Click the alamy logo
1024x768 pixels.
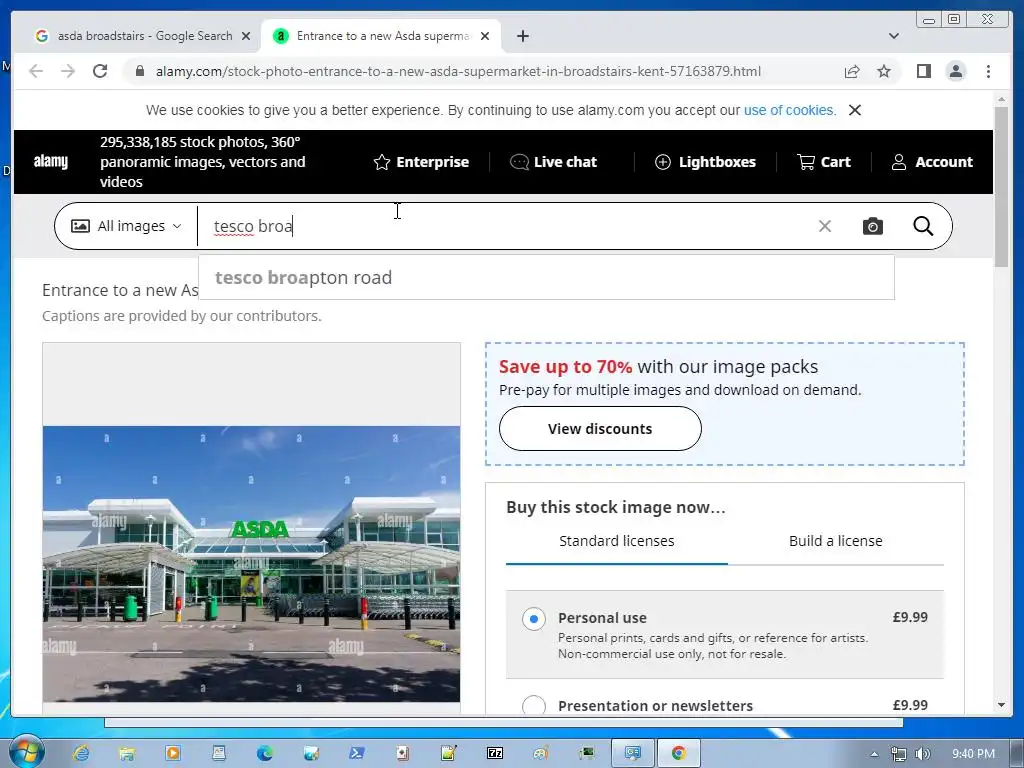tap(51, 161)
